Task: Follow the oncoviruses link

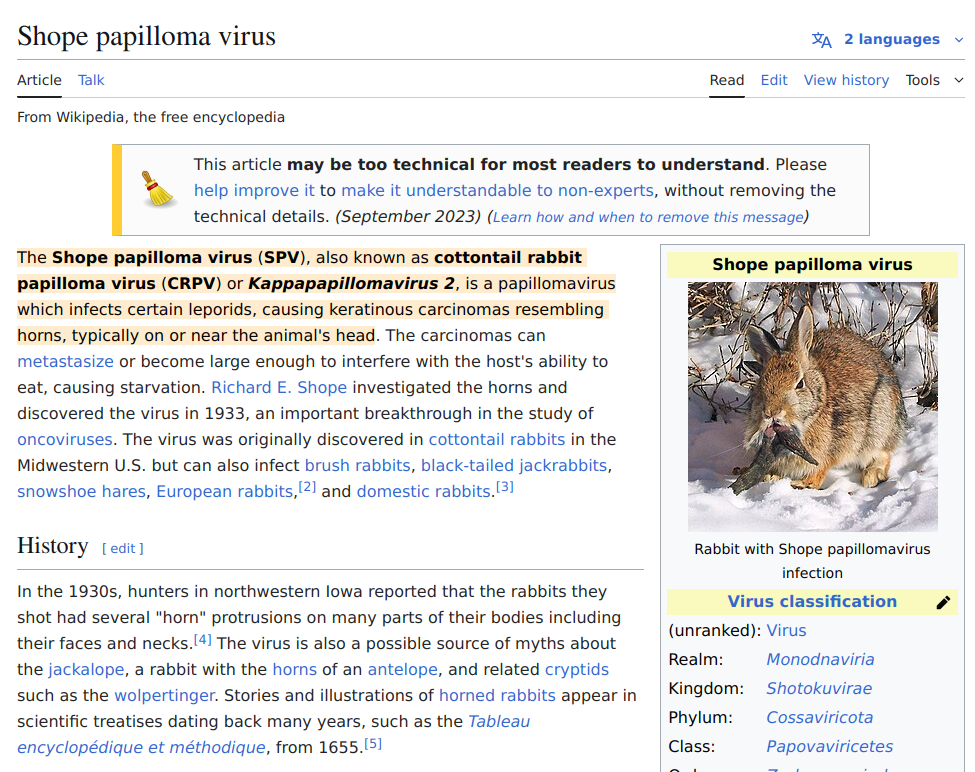Action: (65, 439)
